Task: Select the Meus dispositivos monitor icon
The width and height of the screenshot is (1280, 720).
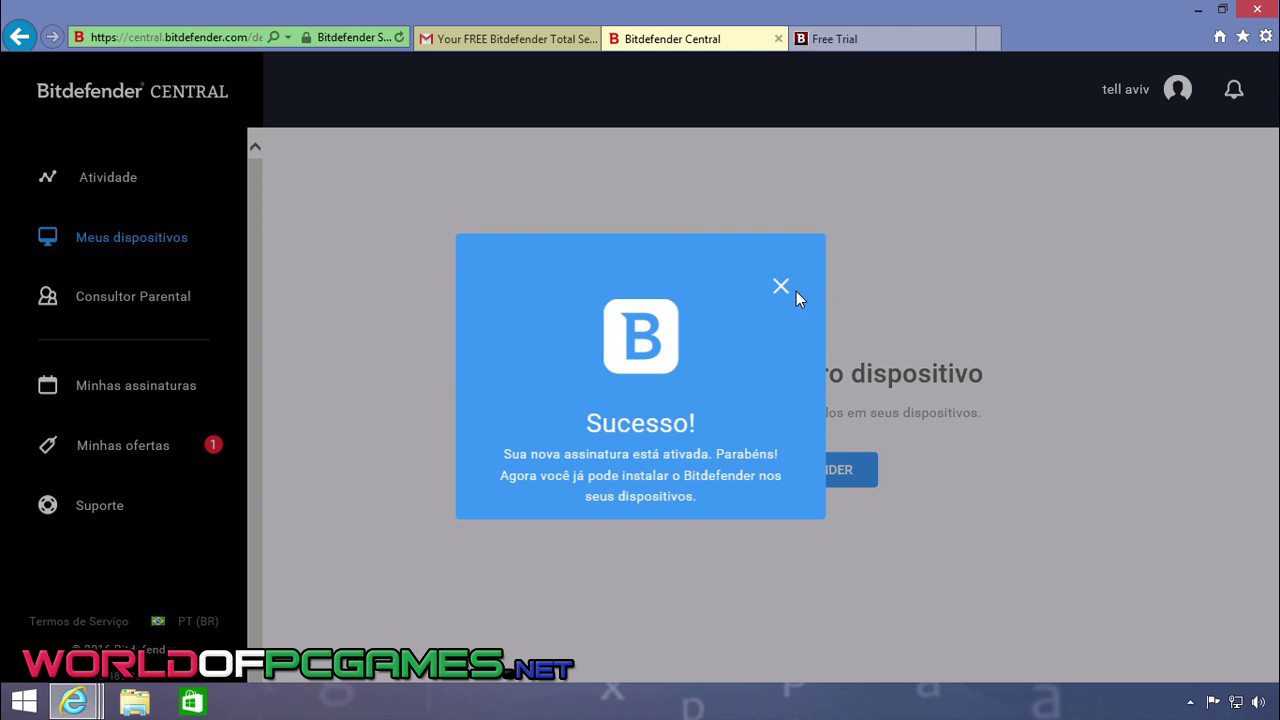Action: click(x=47, y=237)
